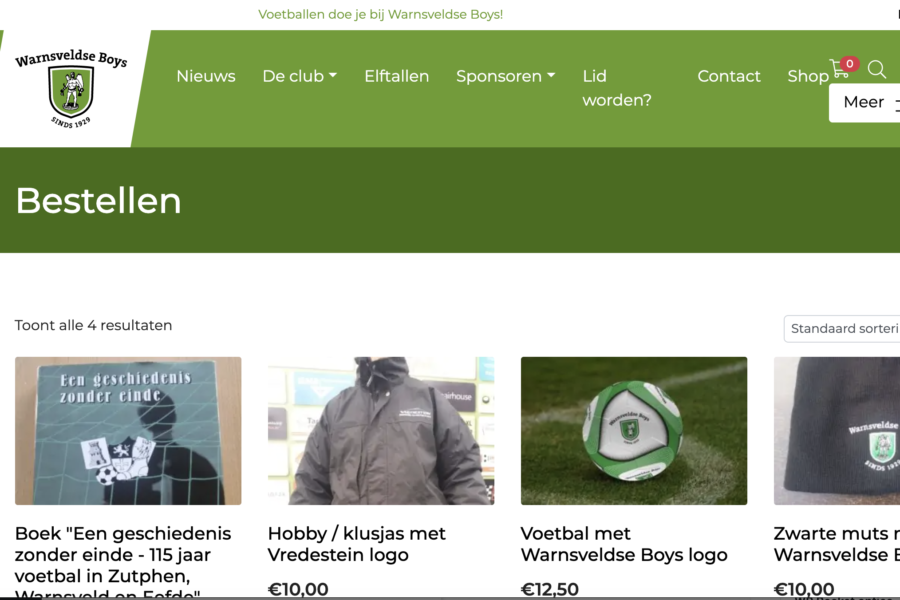This screenshot has height=600, width=900.
Task: Click the search magnifier icon
Action: 876,69
